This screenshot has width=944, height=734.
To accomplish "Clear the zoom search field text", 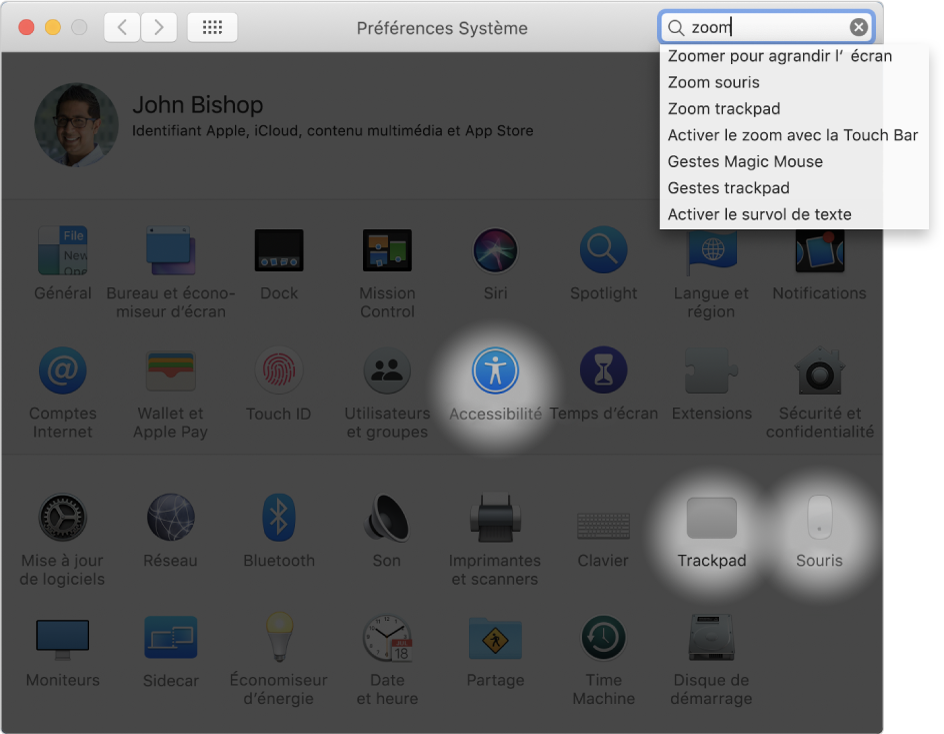I will click(x=859, y=27).
